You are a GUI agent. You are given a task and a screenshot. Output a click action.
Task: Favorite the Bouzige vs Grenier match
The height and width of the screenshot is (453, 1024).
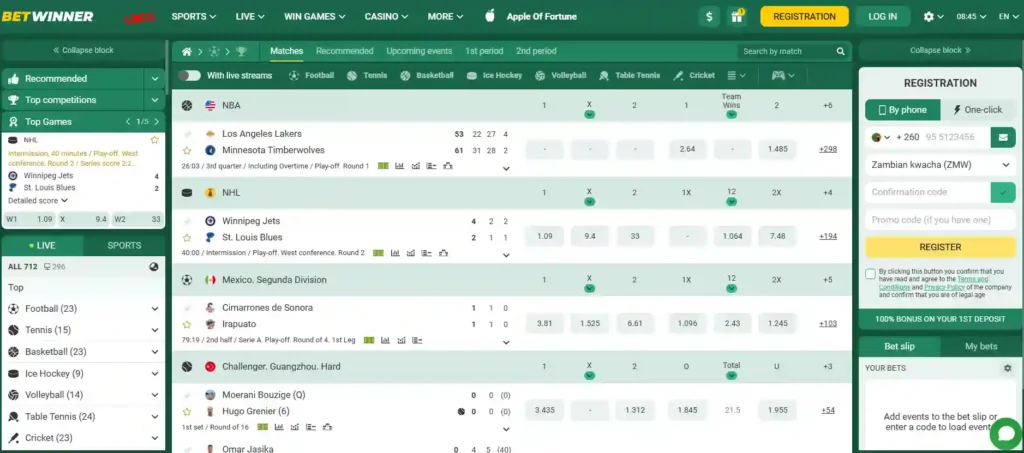pyautogui.click(x=187, y=412)
